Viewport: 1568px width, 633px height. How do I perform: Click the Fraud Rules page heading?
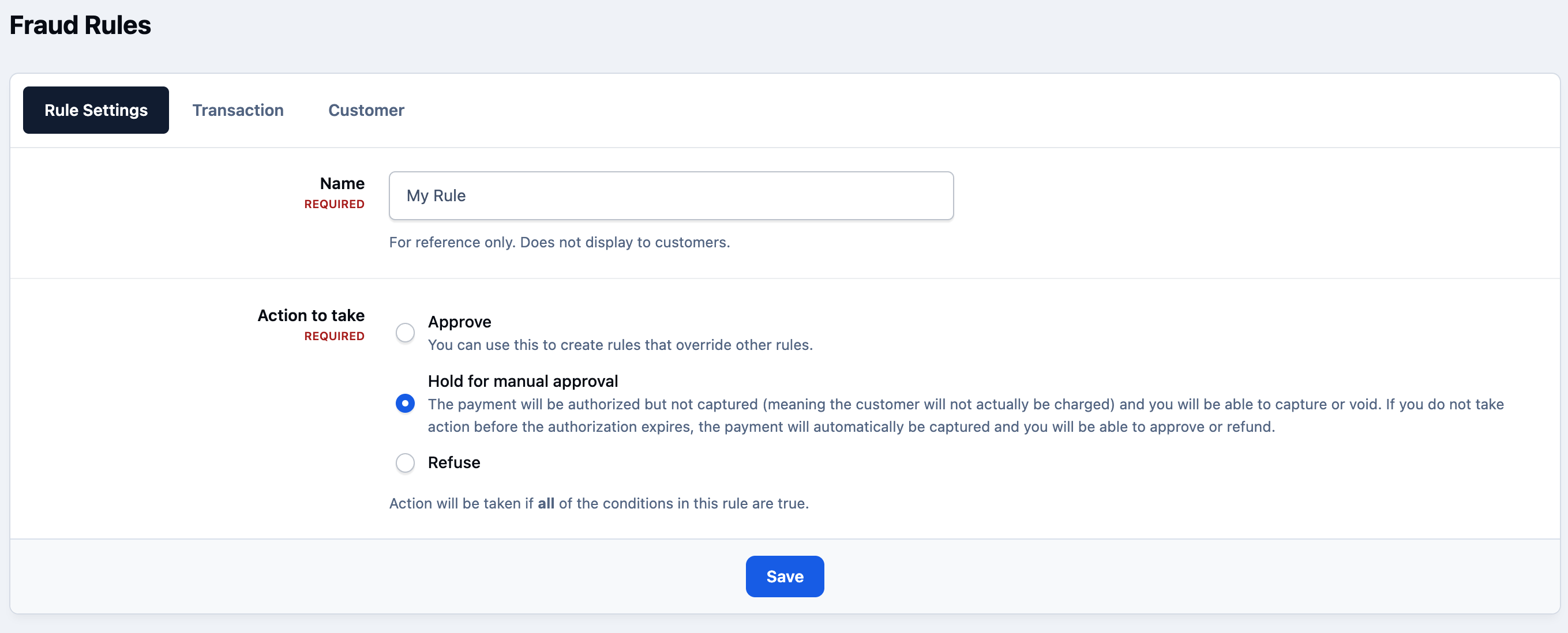pyautogui.click(x=80, y=25)
